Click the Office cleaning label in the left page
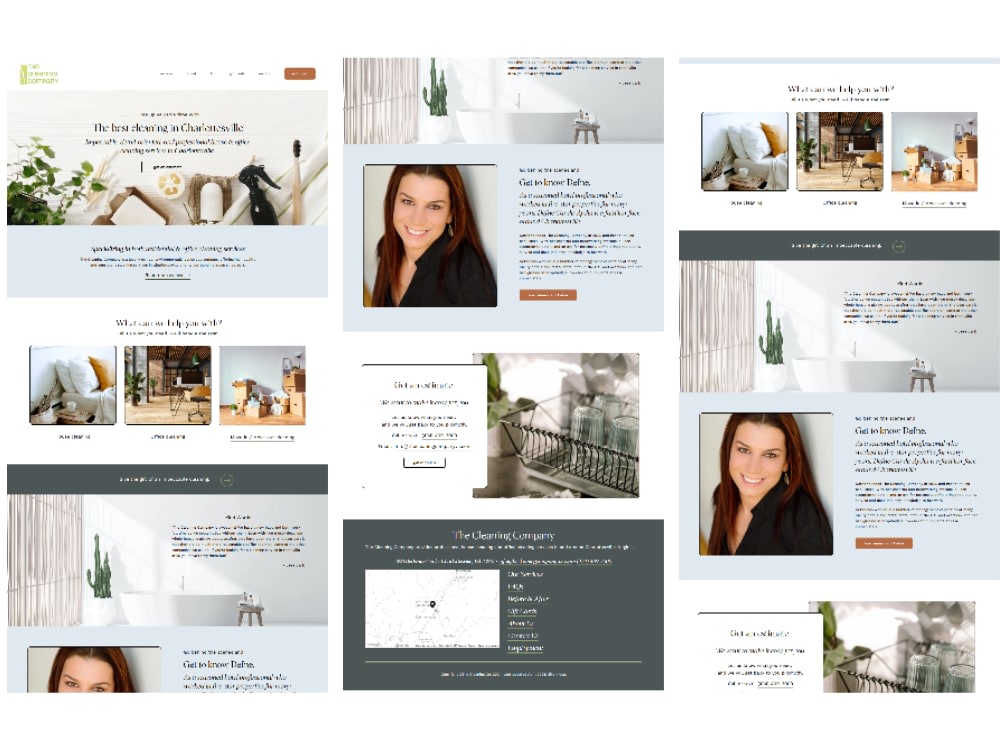The image size is (1000, 750). (x=168, y=437)
